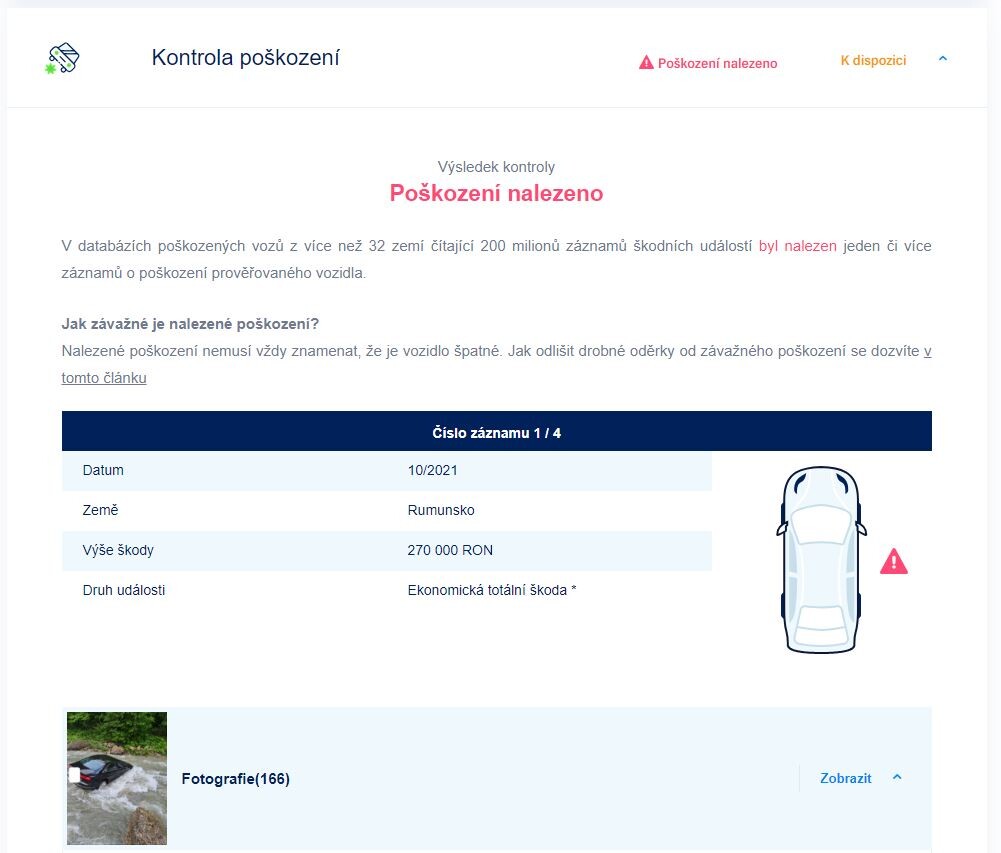Screen dimensions: 1001x853
Task: Click the red 'byl nalezen' text
Action: (797, 246)
